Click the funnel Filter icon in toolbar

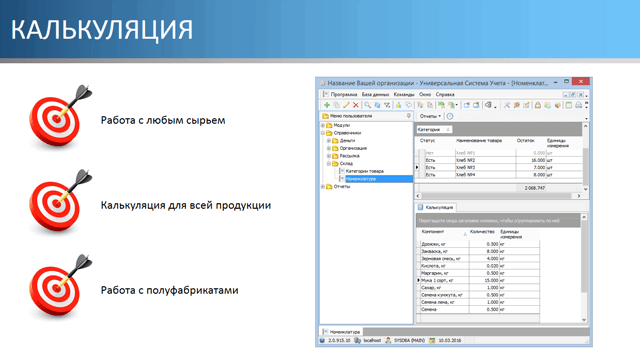(387, 105)
